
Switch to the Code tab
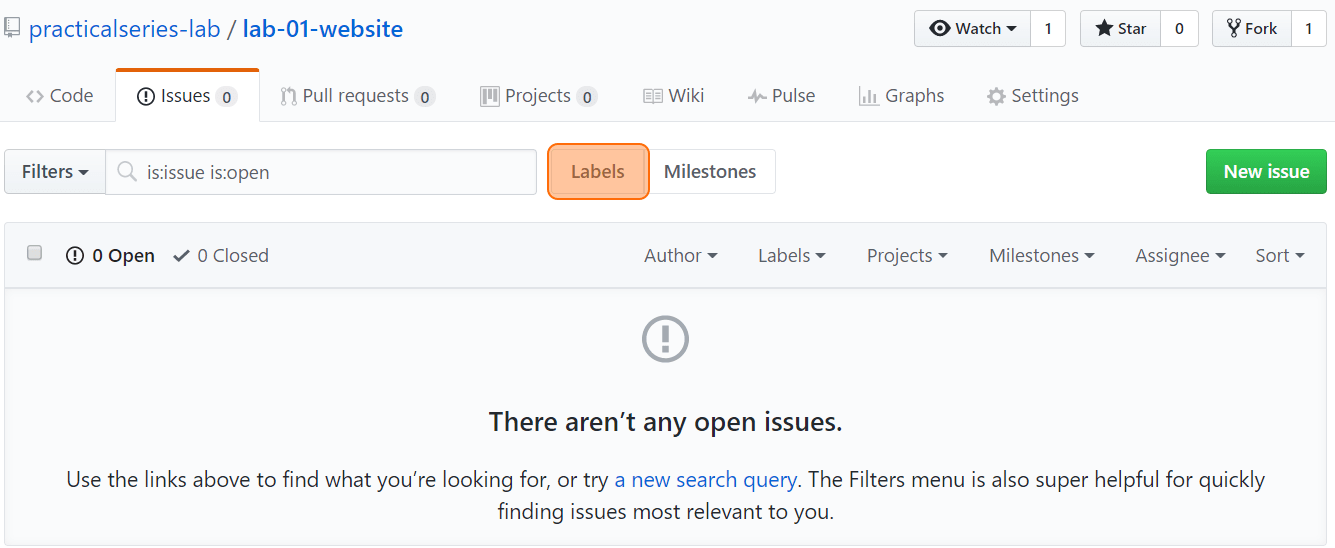(59, 96)
